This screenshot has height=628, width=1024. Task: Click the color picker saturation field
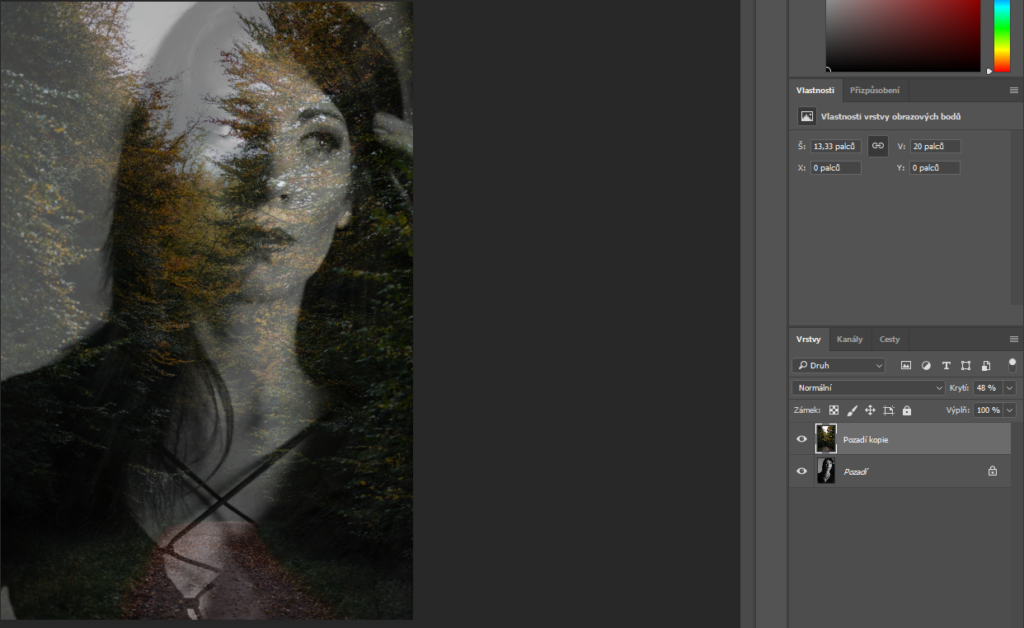[903, 35]
